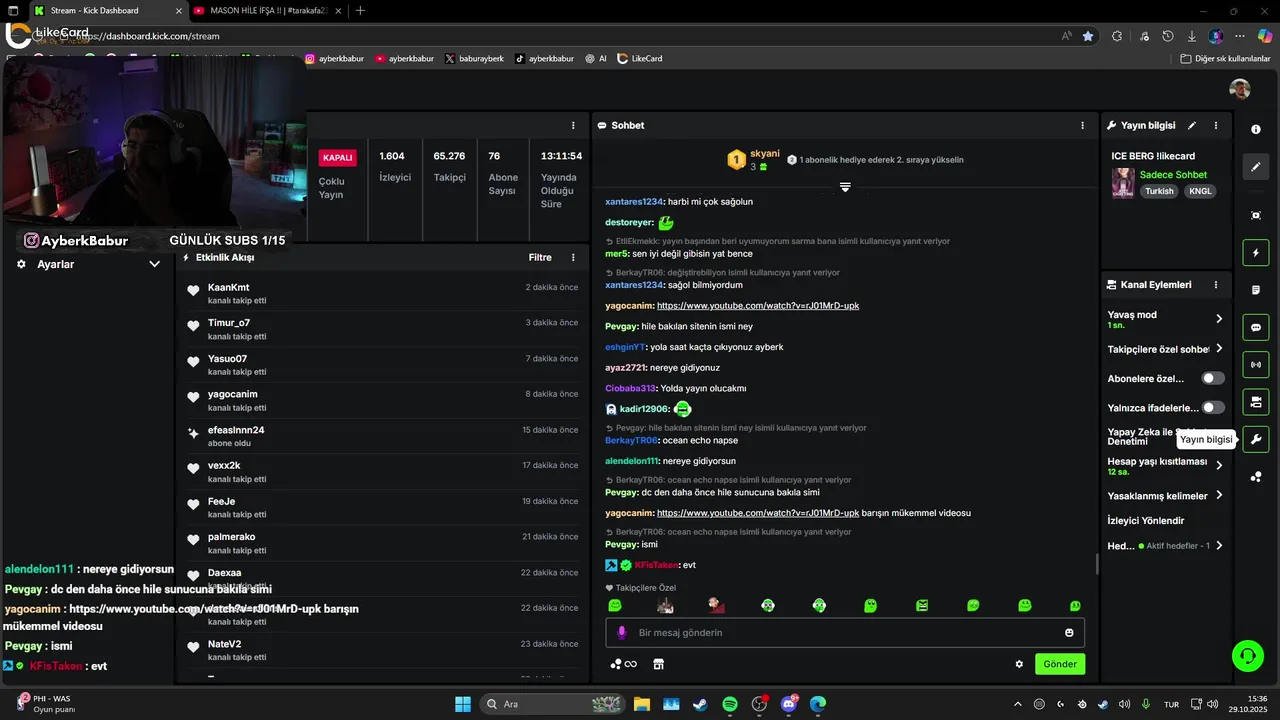Viewport: 1280px width, 720px height.
Task: Open Yayın bilgisi panel three-dot menu
Action: (x=1216, y=125)
